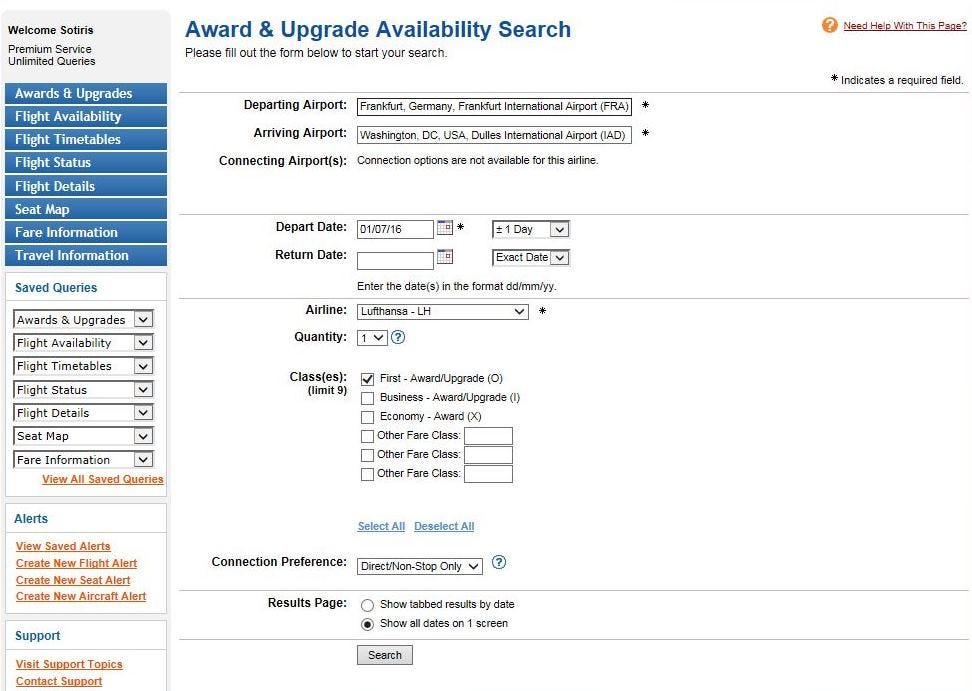Click Create New Flight Alert link
The height and width of the screenshot is (691, 972).
(x=76, y=563)
